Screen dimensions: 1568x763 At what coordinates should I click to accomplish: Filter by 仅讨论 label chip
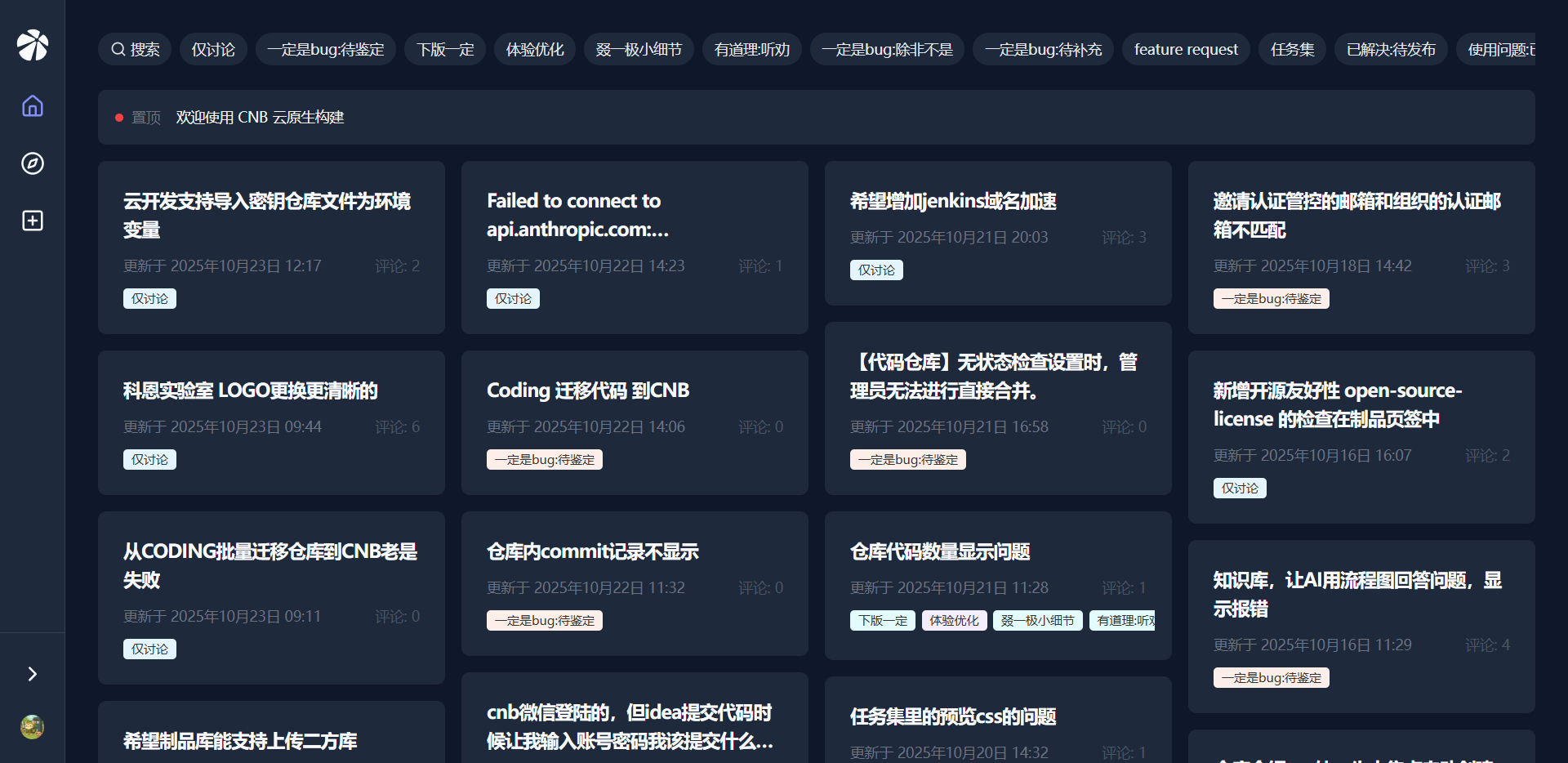pyautogui.click(x=213, y=49)
